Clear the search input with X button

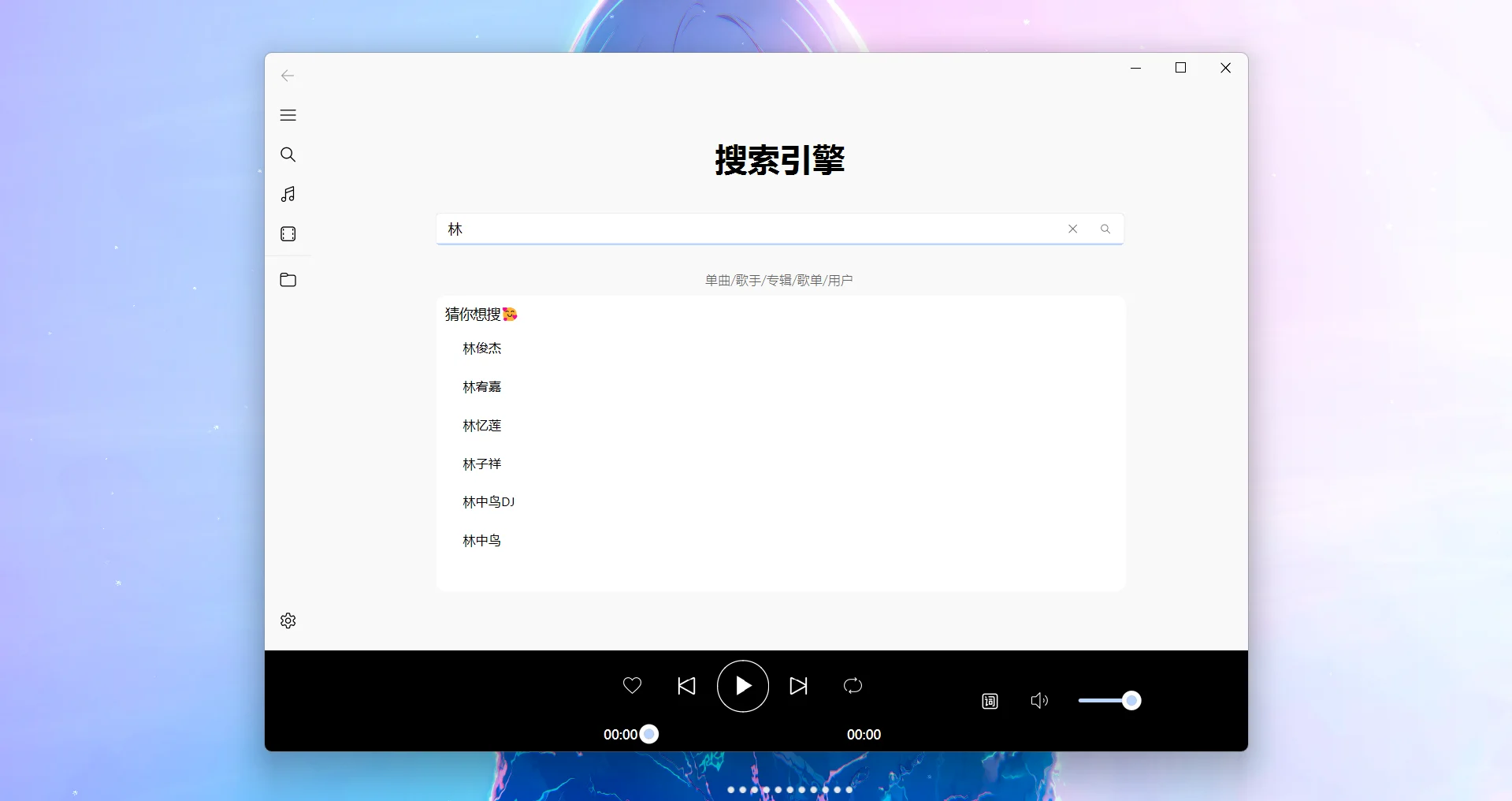[x=1072, y=229]
